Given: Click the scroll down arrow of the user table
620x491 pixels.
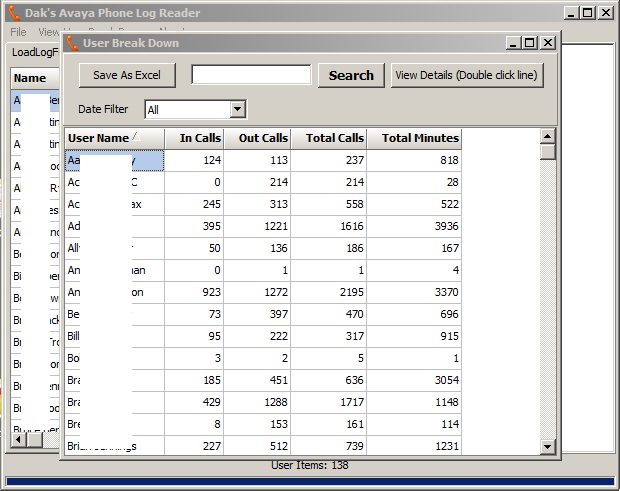Looking at the screenshot, I should pos(547,447).
